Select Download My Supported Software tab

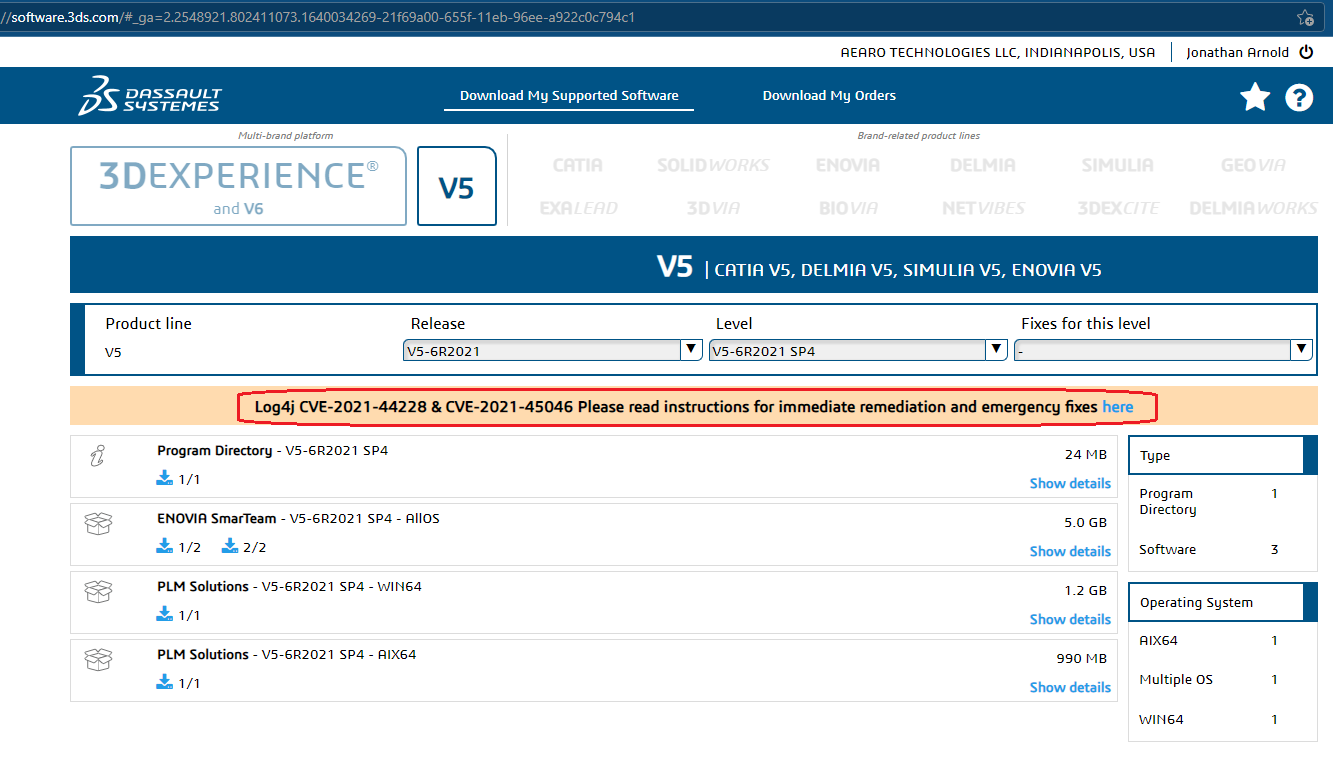tap(569, 96)
